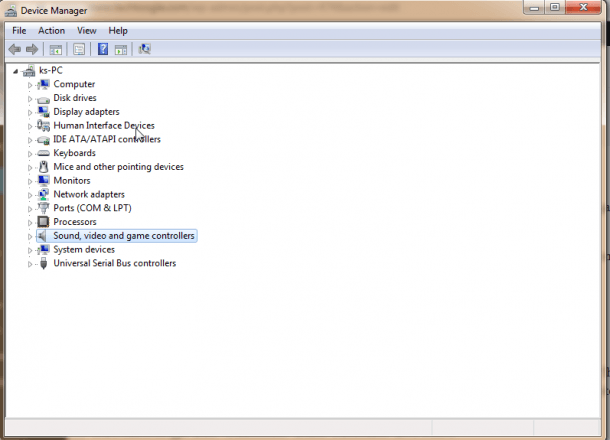
Task: Expand Sound, video and game controllers node
Action: [30, 236]
